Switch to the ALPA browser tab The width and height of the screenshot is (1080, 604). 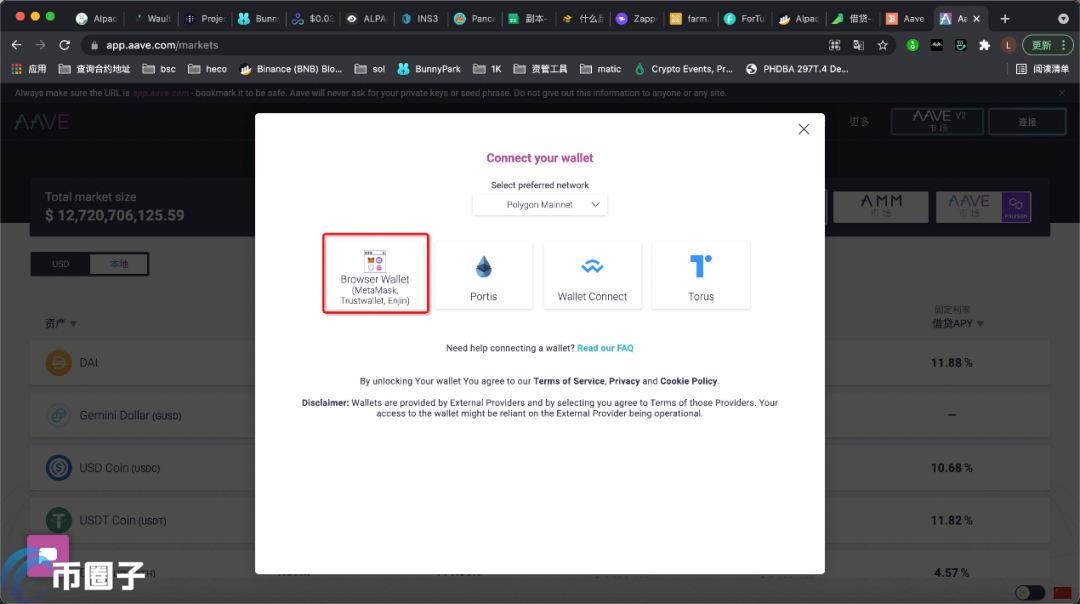(x=367, y=19)
